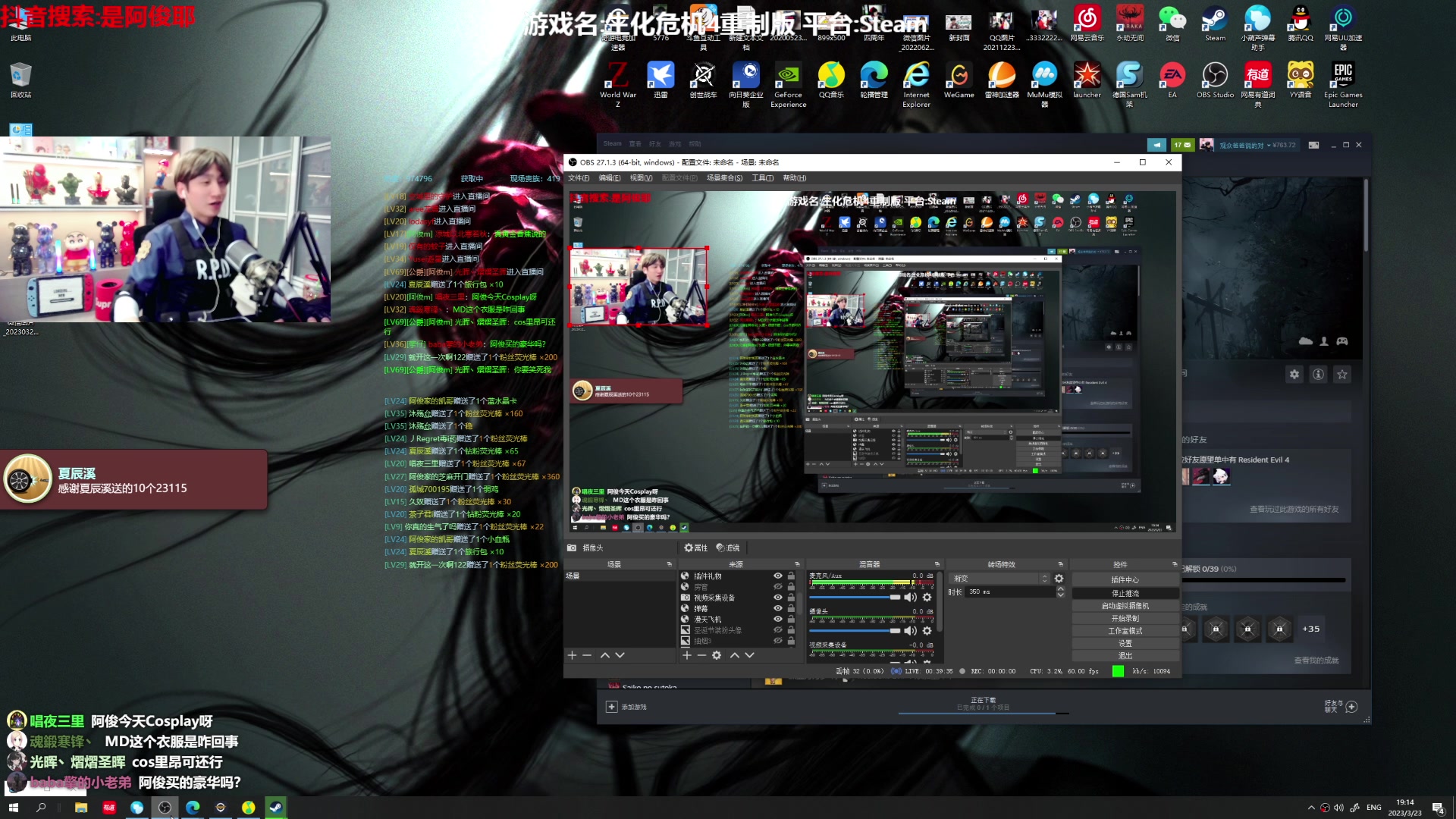Open source properties gear below sources list
The height and width of the screenshot is (819, 1456).
[x=717, y=655]
